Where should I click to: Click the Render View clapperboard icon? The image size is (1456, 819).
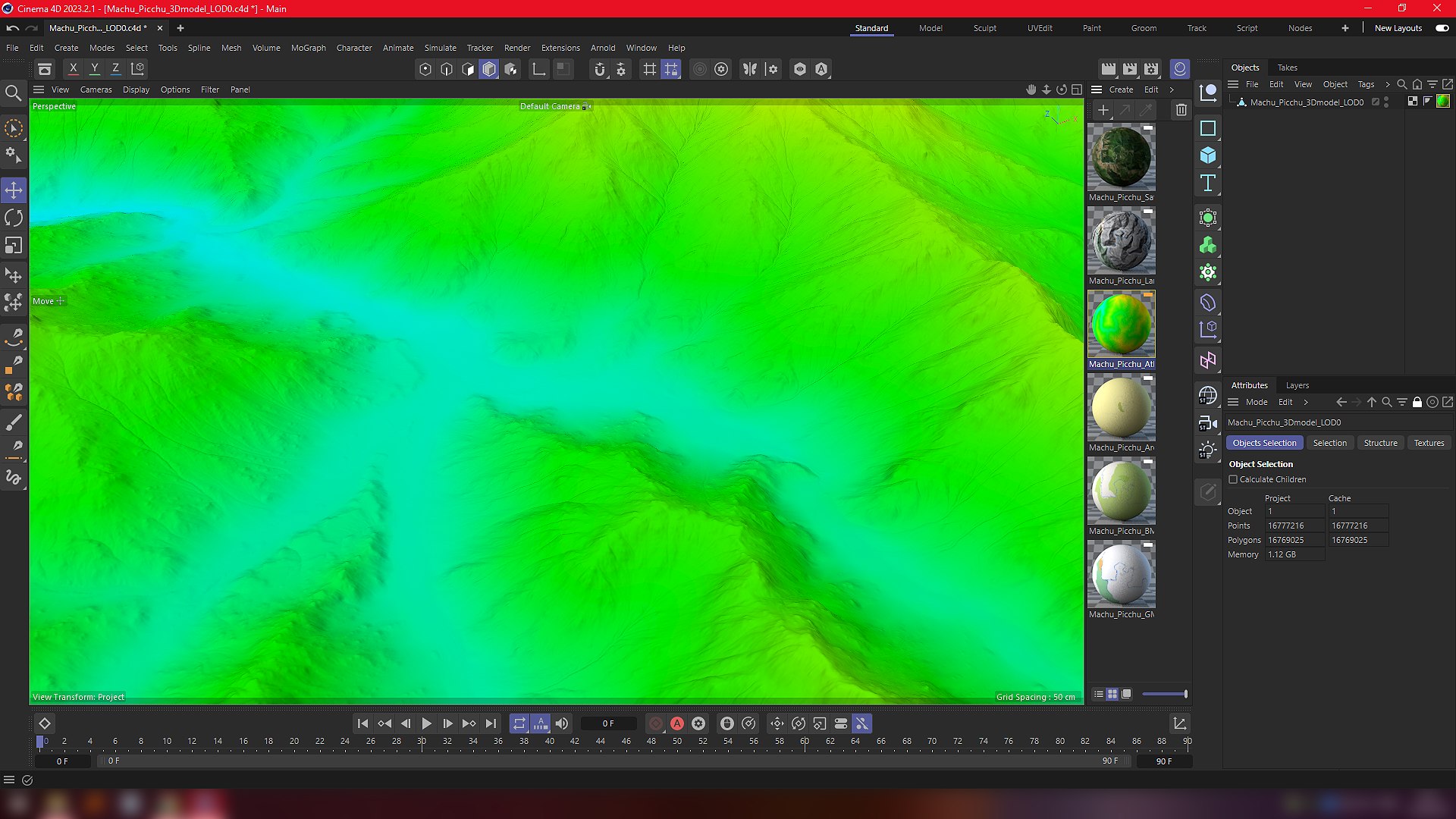pos(1109,69)
